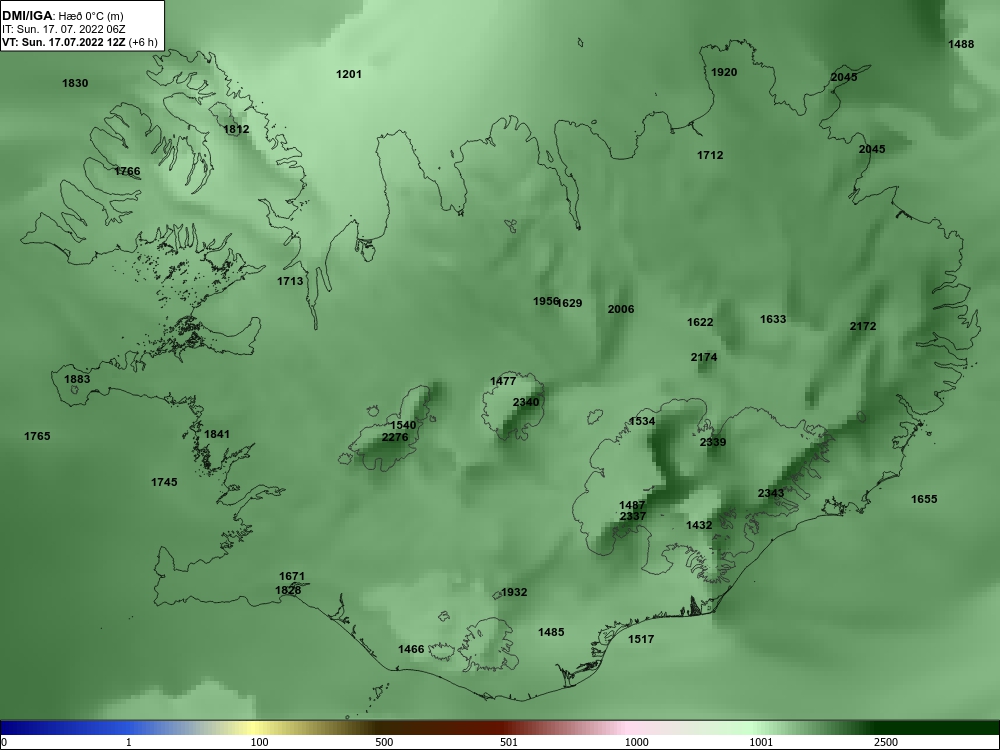Click the 1540 value label
The width and height of the screenshot is (1000, 750).
point(403,425)
